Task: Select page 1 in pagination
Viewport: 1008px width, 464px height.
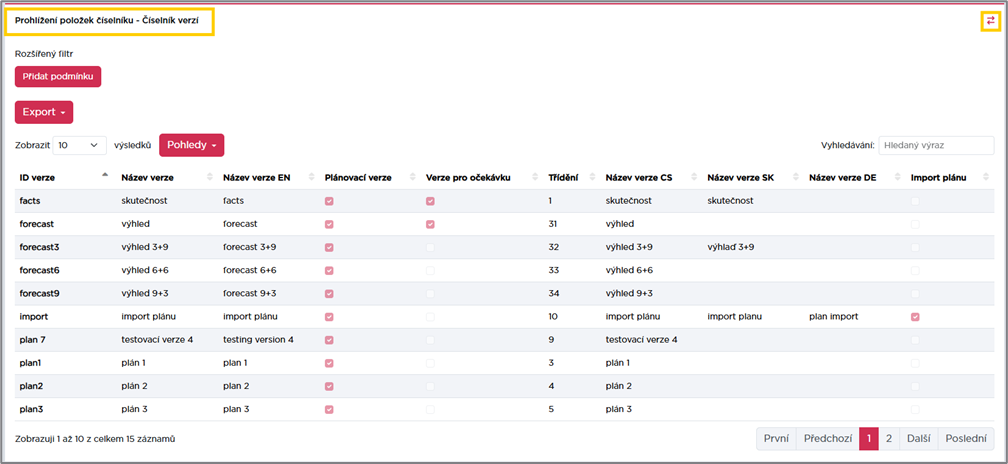Action: (x=868, y=439)
